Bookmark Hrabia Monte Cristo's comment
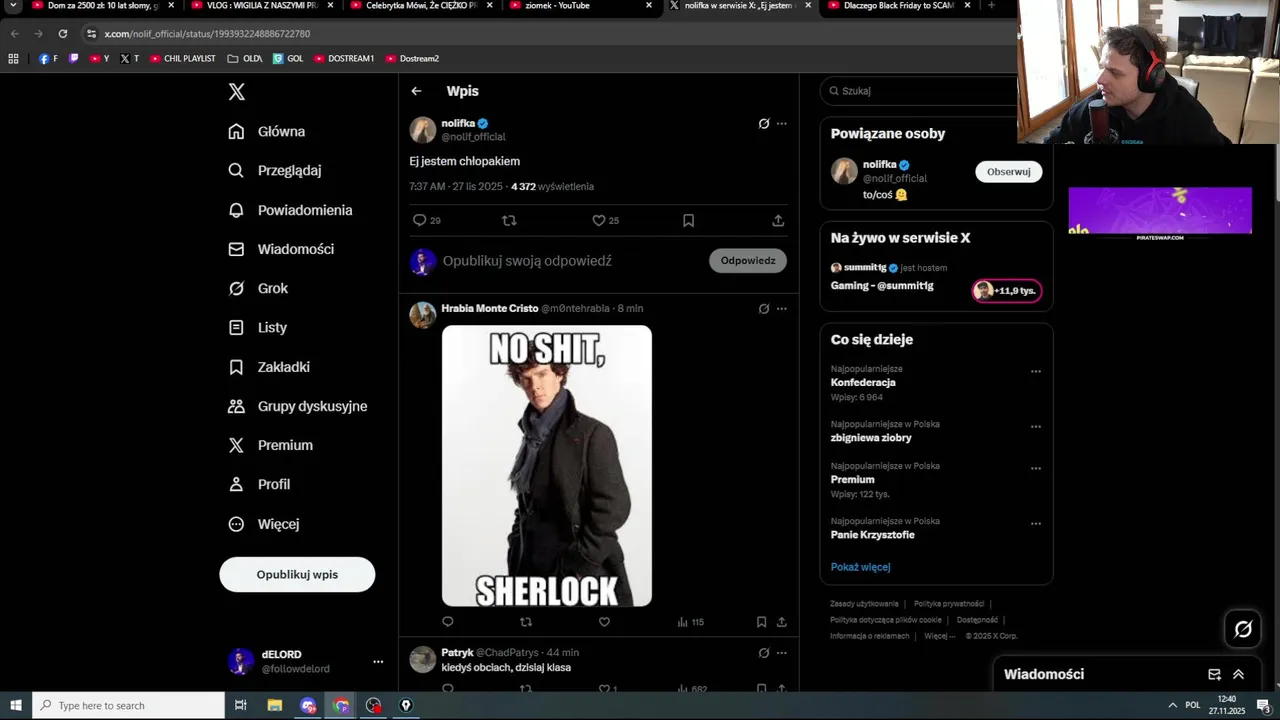1280x720 pixels. point(761,622)
